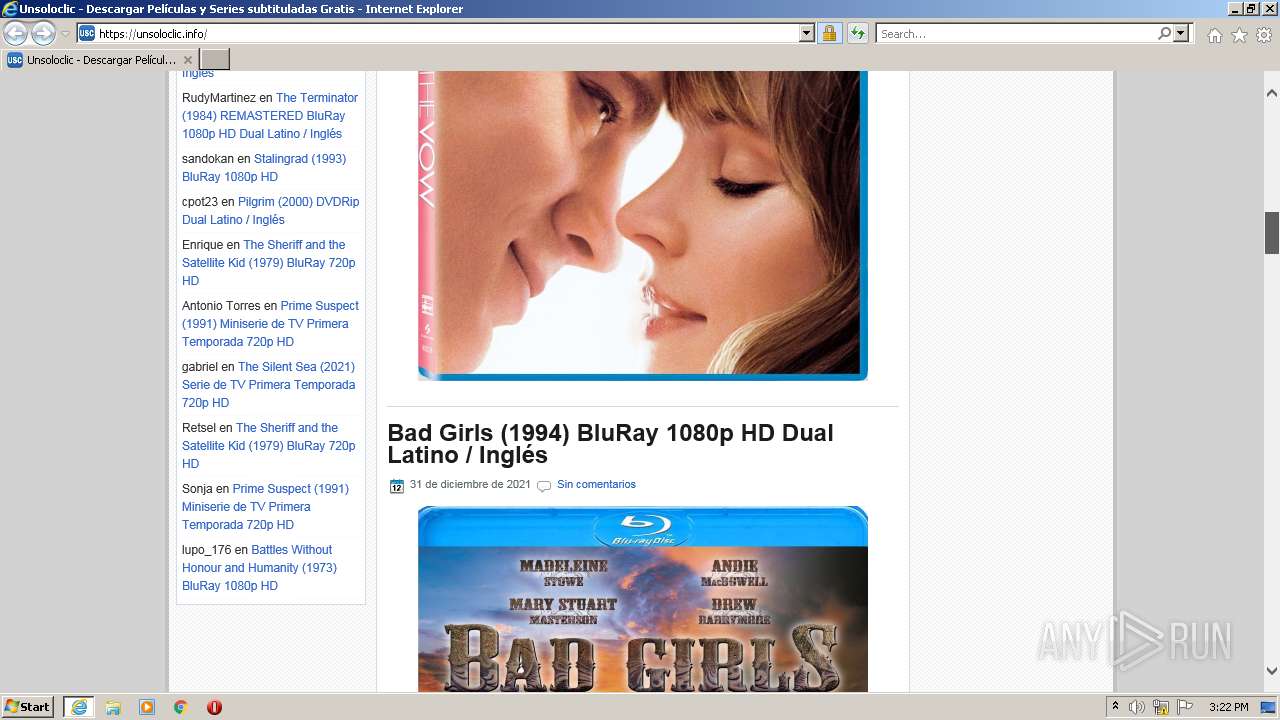Image resolution: width=1280 pixels, height=720 pixels.
Task: Open the volume speaker tray icon
Action: click(x=1137, y=707)
